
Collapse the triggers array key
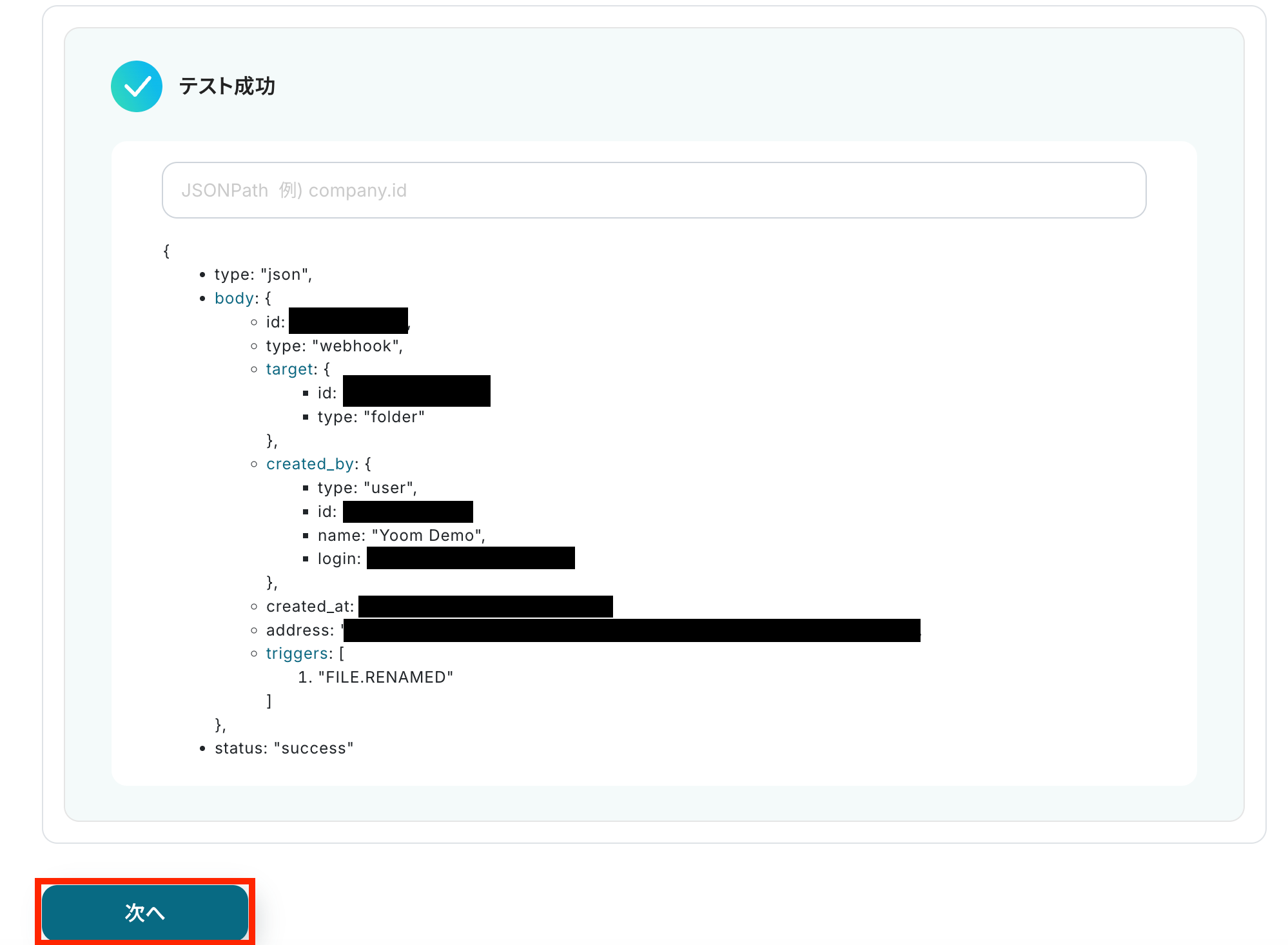click(297, 654)
